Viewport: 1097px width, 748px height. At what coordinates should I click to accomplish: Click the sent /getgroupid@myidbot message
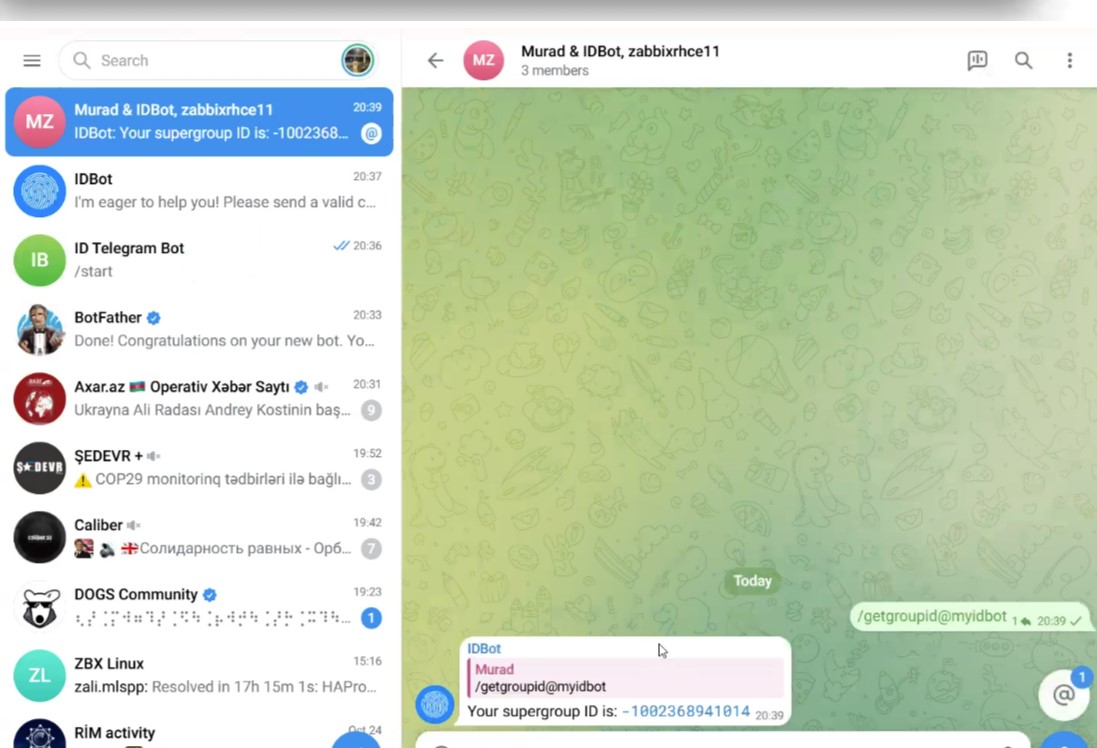931,617
